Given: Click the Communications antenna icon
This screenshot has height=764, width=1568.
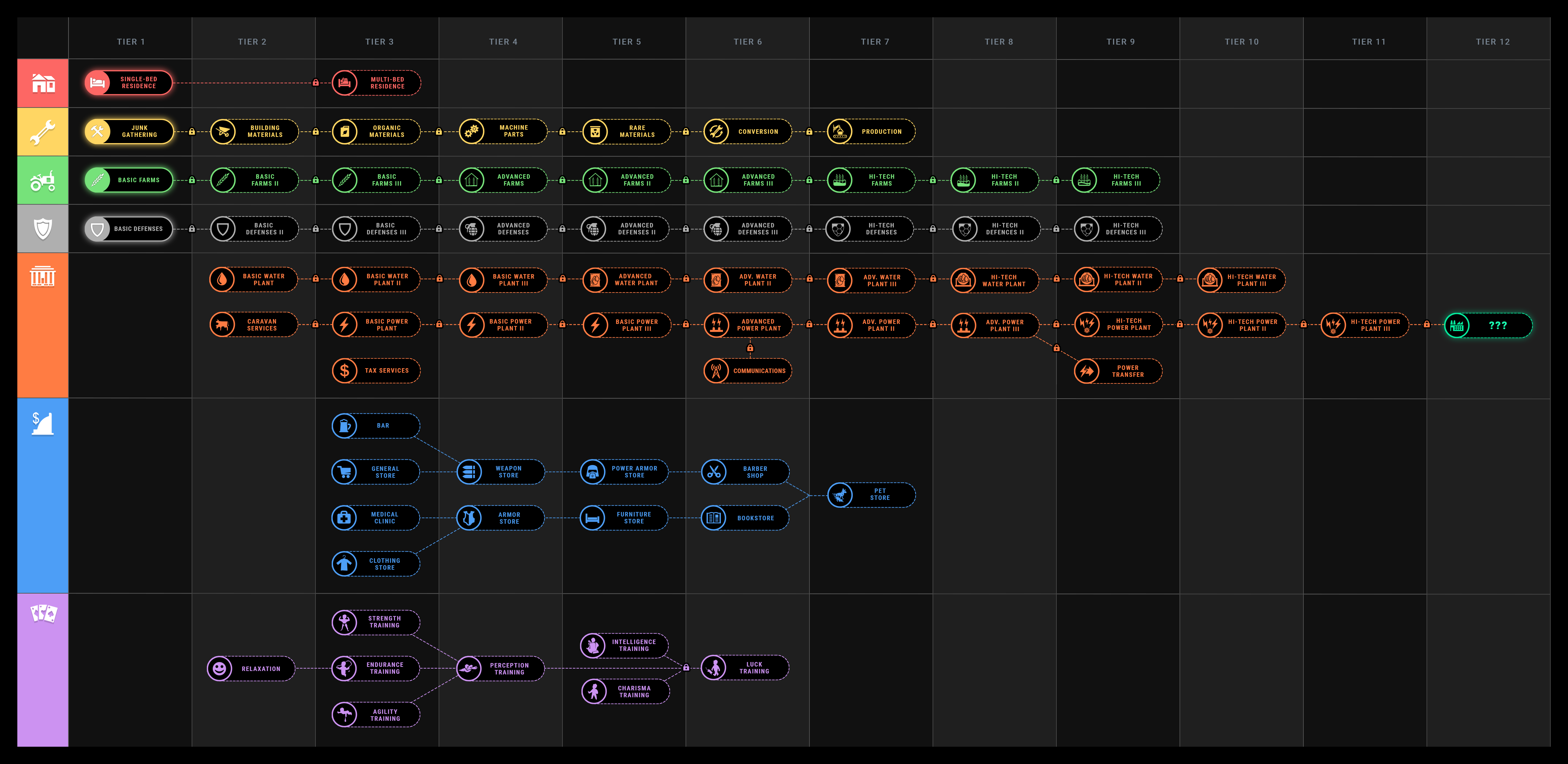Looking at the screenshot, I should [x=716, y=371].
